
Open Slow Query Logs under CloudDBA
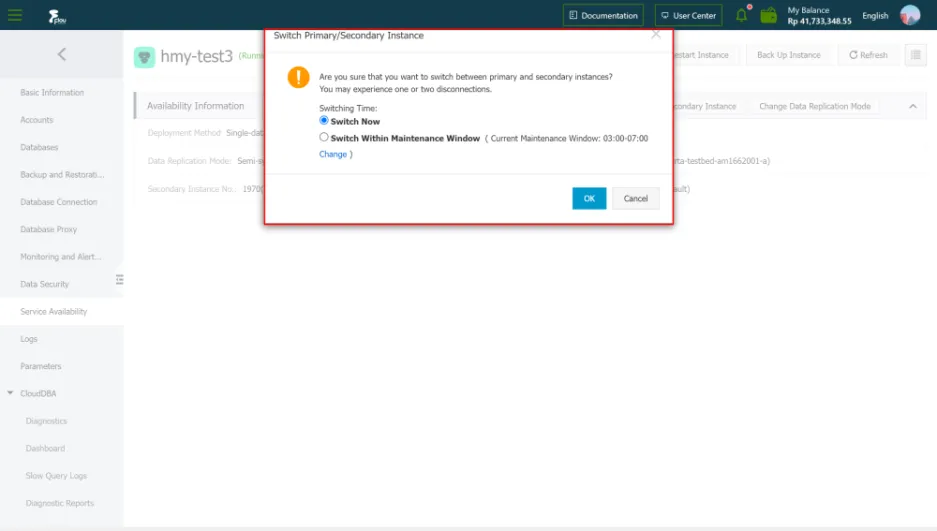(56, 476)
